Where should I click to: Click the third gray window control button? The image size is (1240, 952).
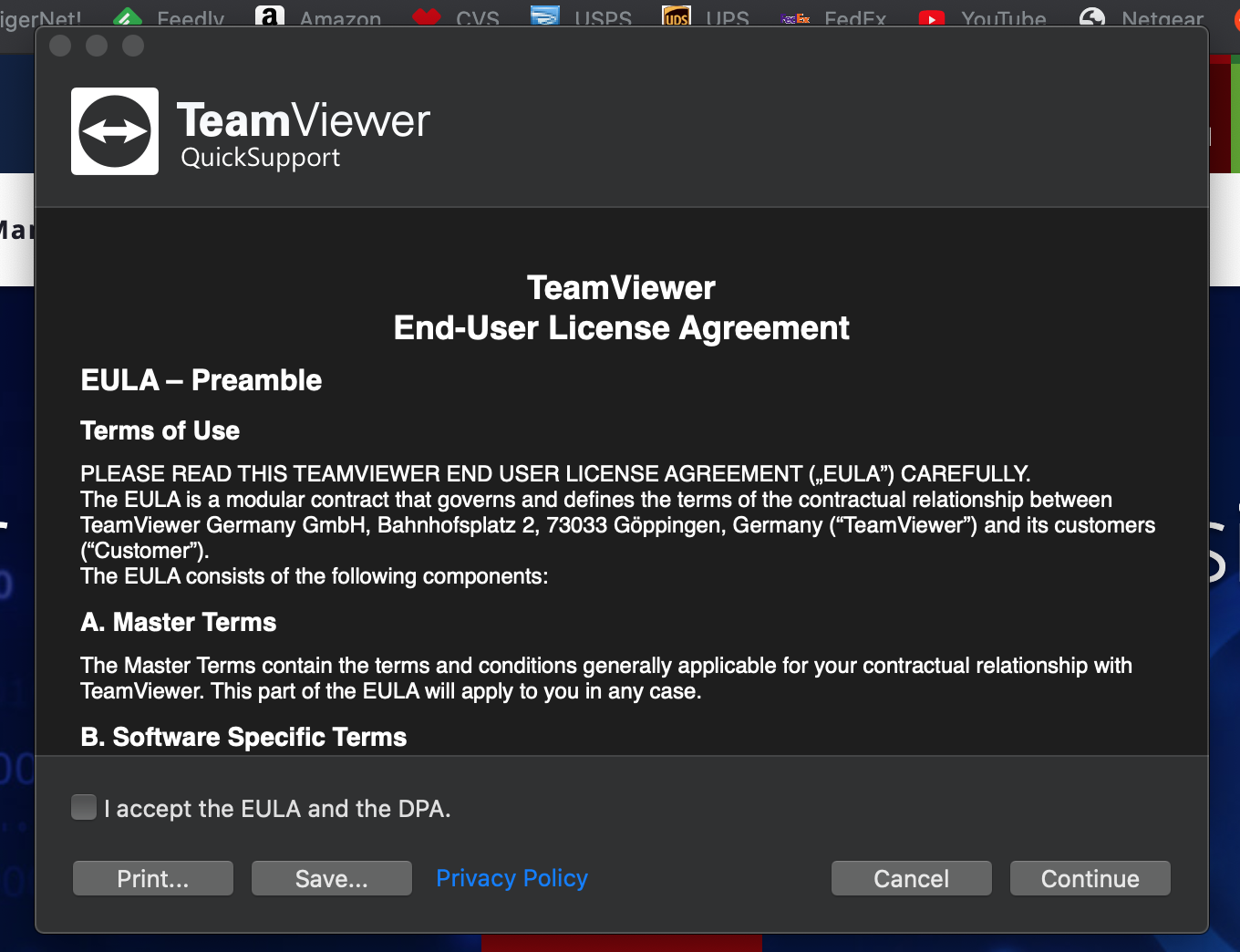click(133, 46)
